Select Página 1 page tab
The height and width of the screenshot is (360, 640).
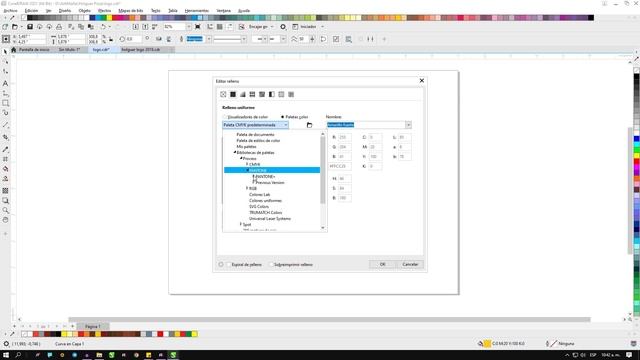pos(93,327)
